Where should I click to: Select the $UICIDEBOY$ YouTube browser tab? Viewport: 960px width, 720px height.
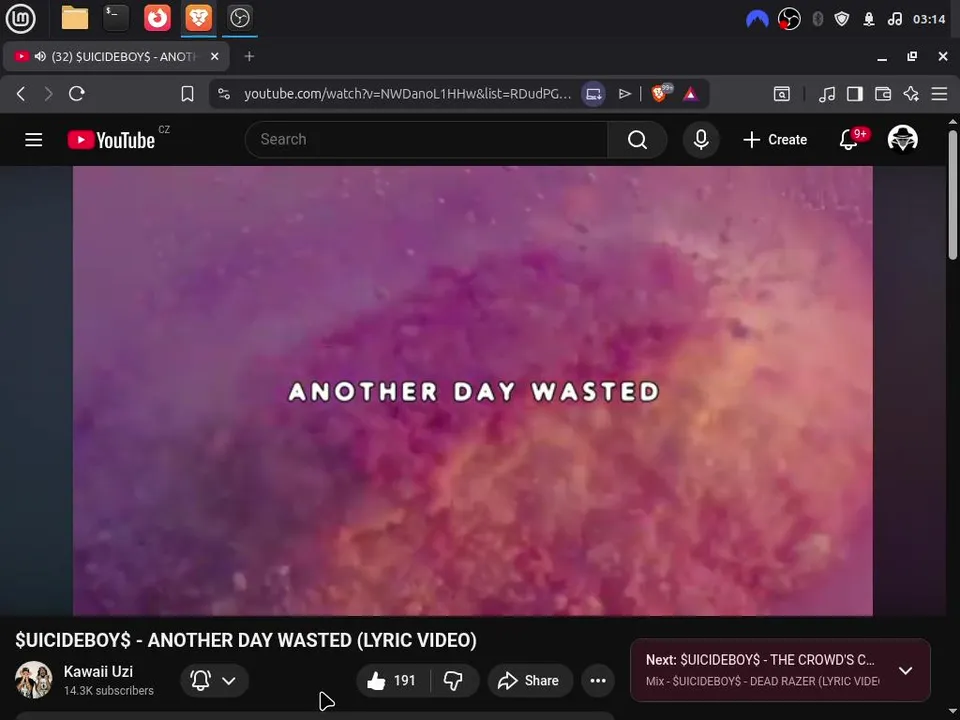tap(116, 56)
